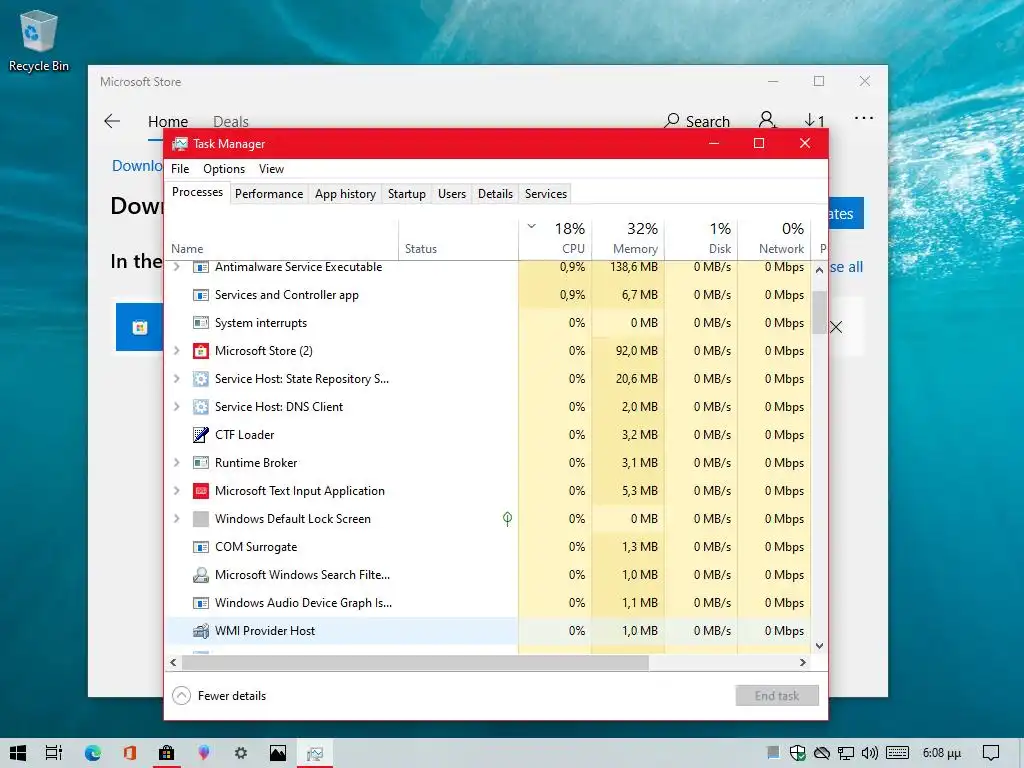Image resolution: width=1024 pixels, height=768 pixels.
Task: Click the horizontal scrollbar right arrow
Action: pos(803,663)
